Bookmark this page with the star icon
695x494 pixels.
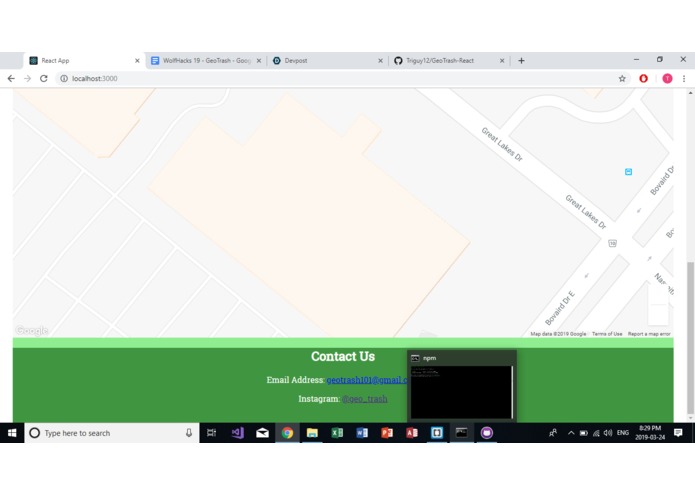(x=622, y=78)
